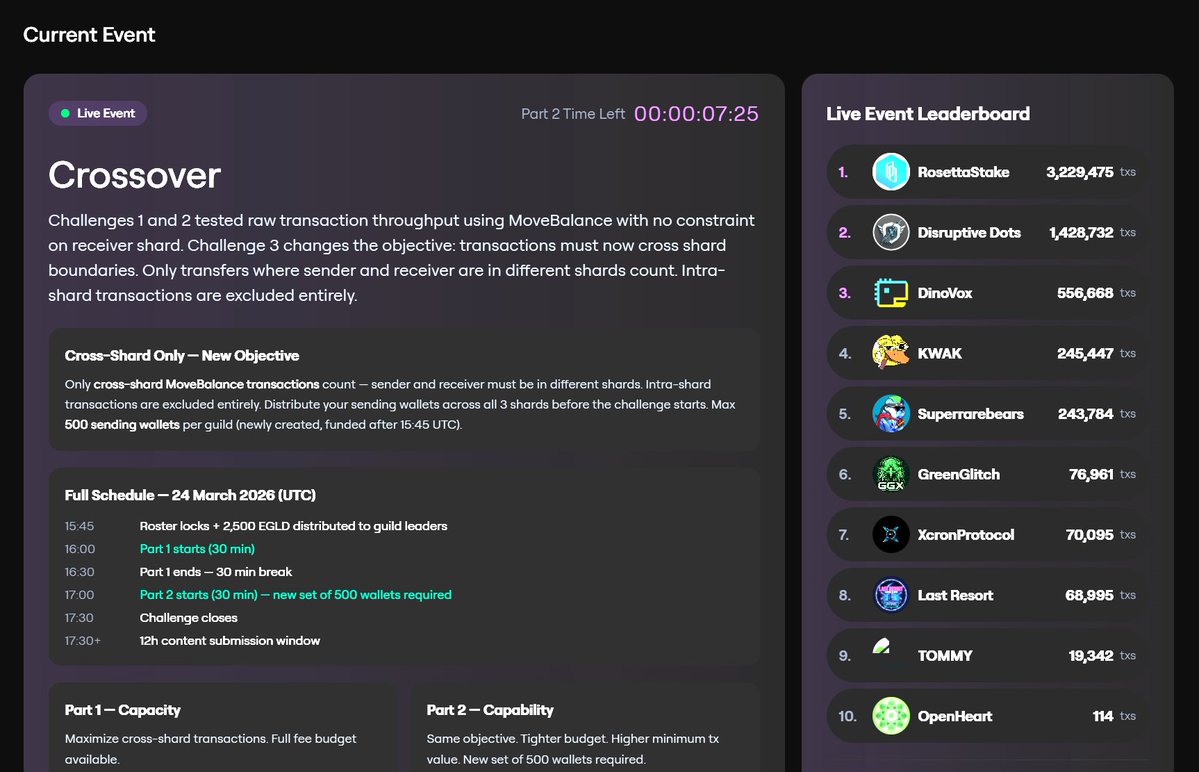Open Superrarebears guild name
Image resolution: width=1199 pixels, height=772 pixels.
tap(970, 414)
